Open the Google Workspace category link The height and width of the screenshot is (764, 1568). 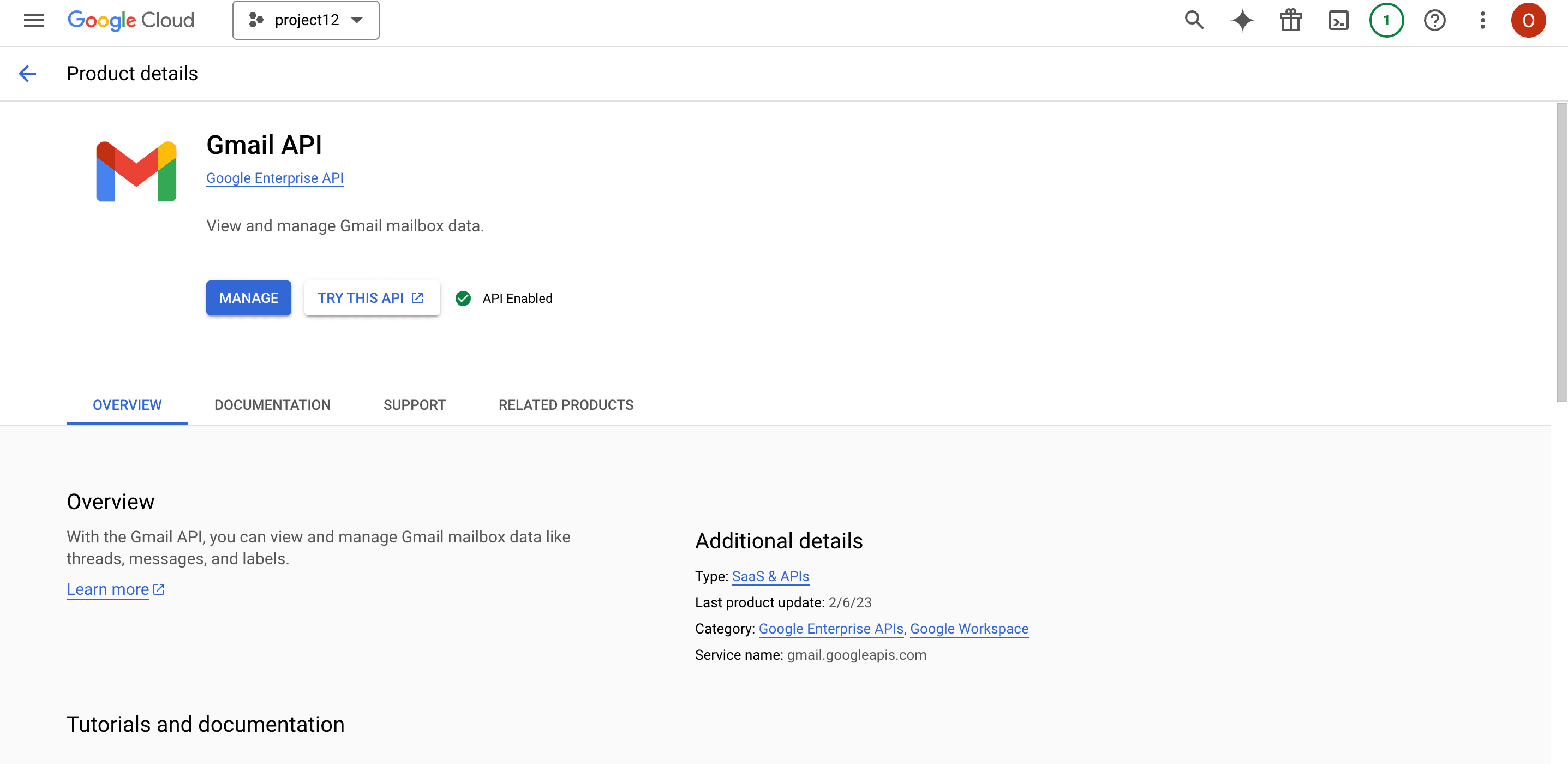[969, 628]
